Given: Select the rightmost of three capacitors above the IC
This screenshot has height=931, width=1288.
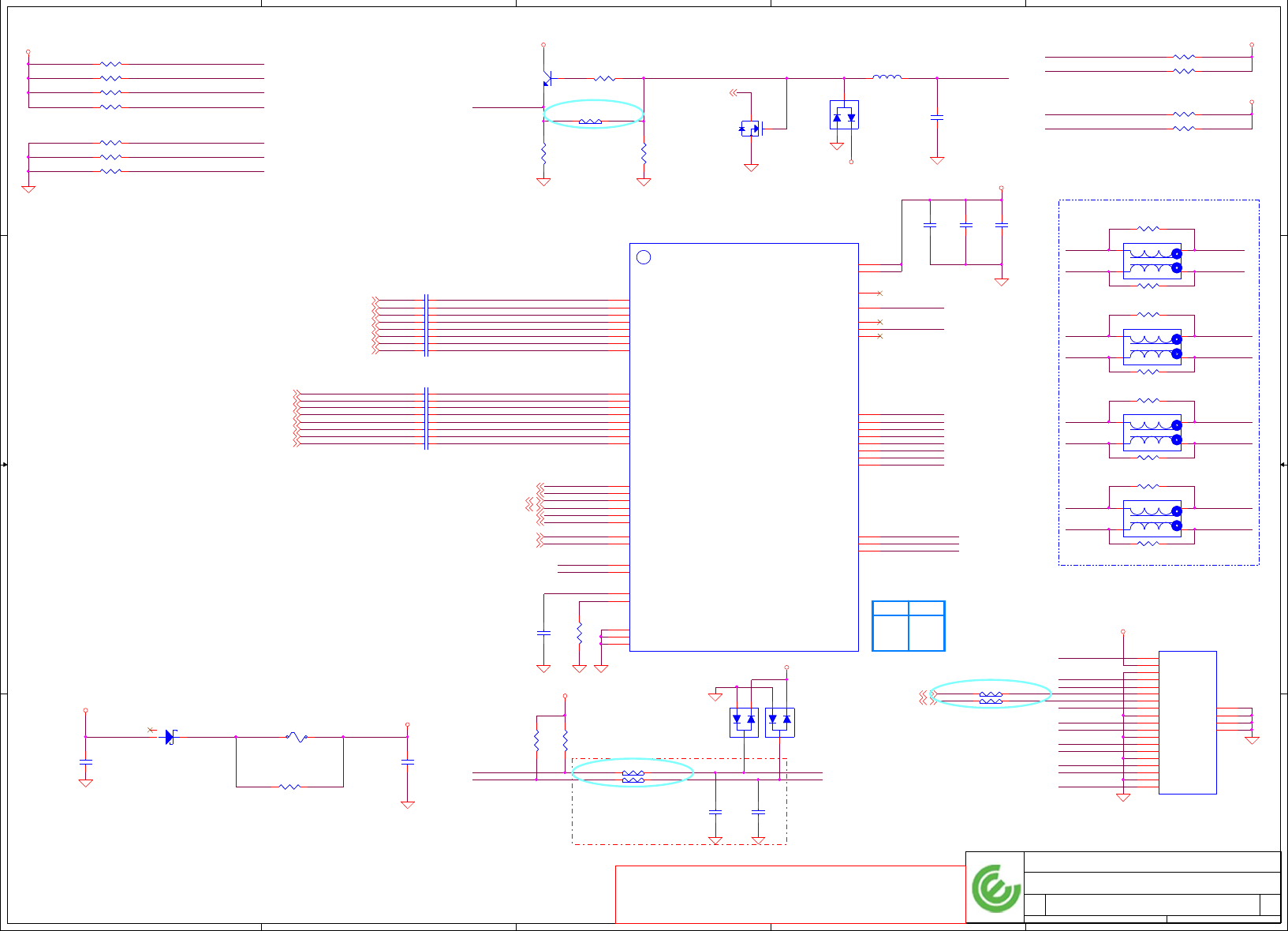Looking at the screenshot, I should click(x=1002, y=226).
